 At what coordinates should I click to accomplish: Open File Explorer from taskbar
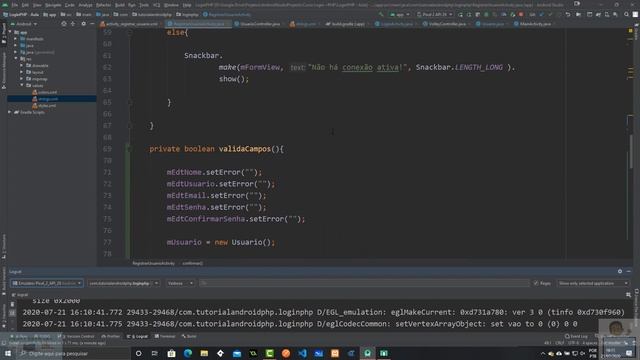[x=204, y=353]
